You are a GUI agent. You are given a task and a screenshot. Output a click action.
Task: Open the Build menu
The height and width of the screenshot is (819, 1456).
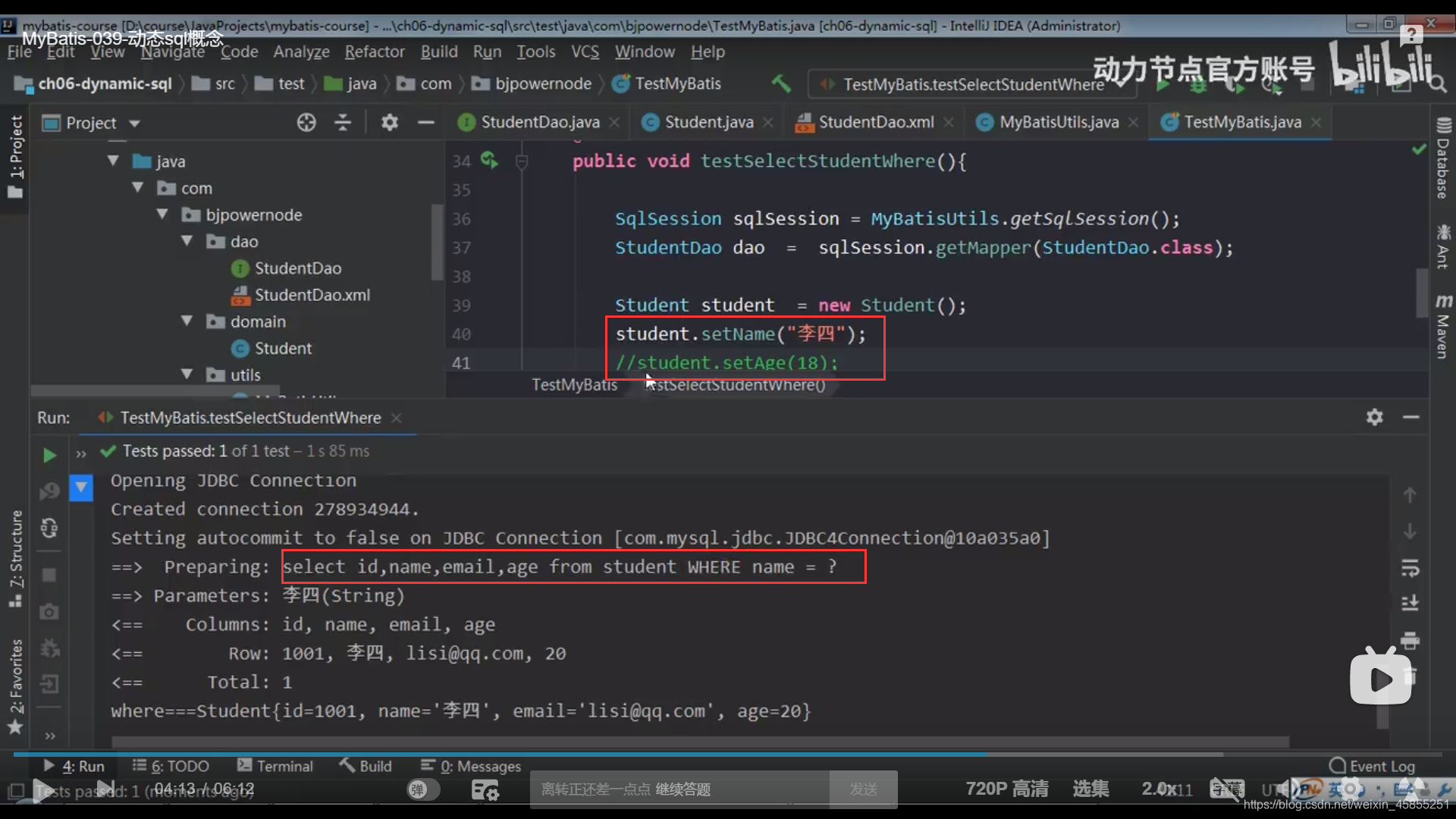pyautogui.click(x=439, y=52)
